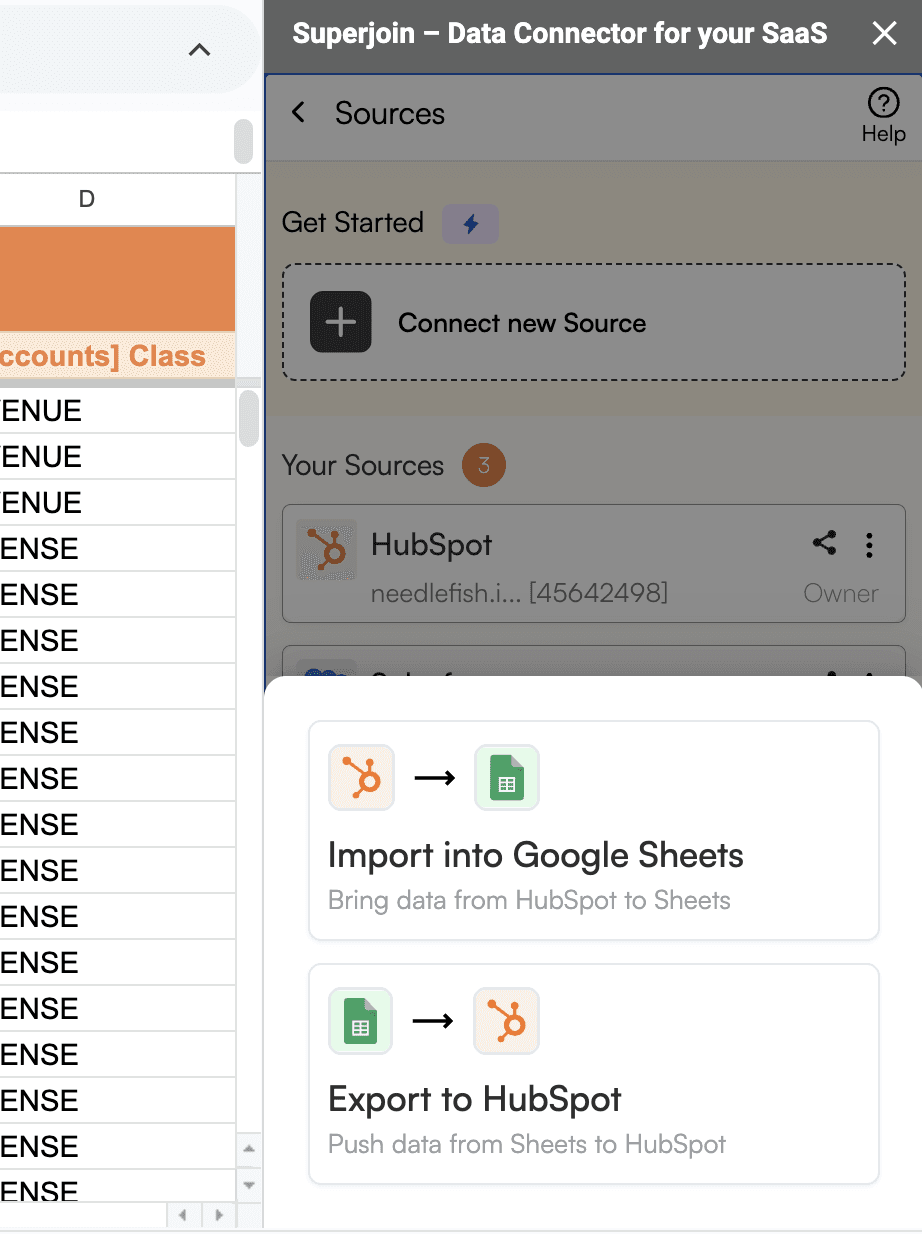Open HubSpot source three-dot menu
Image resolution: width=922 pixels, height=1234 pixels.
869,545
